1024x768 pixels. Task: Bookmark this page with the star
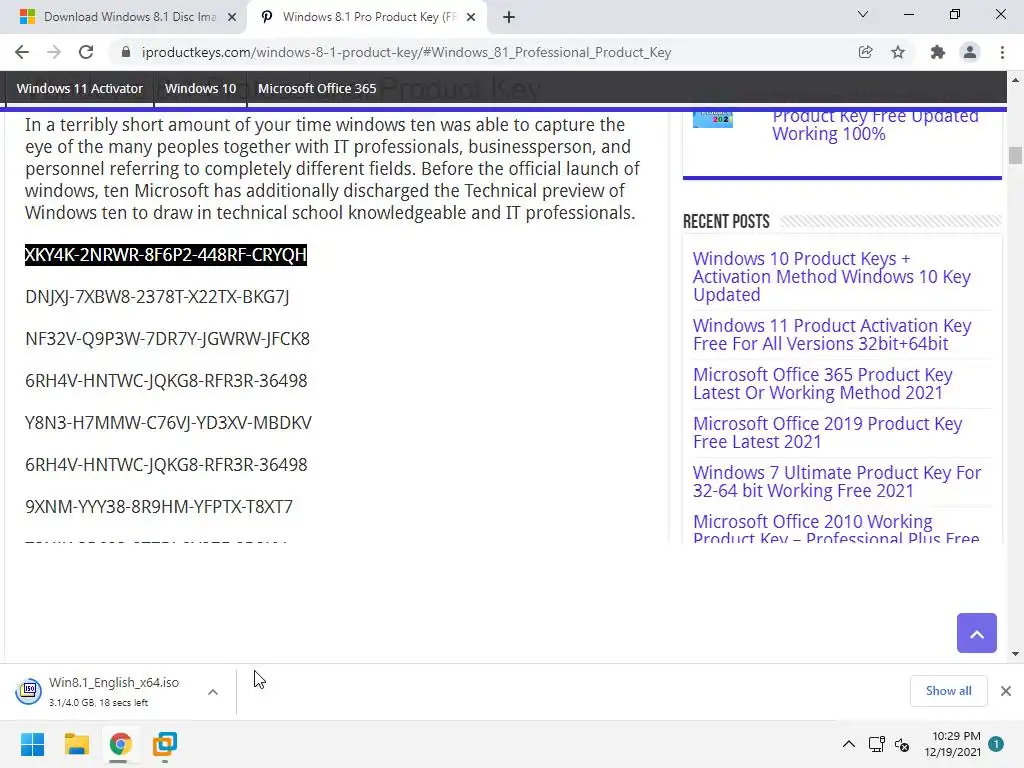pyautogui.click(x=898, y=52)
